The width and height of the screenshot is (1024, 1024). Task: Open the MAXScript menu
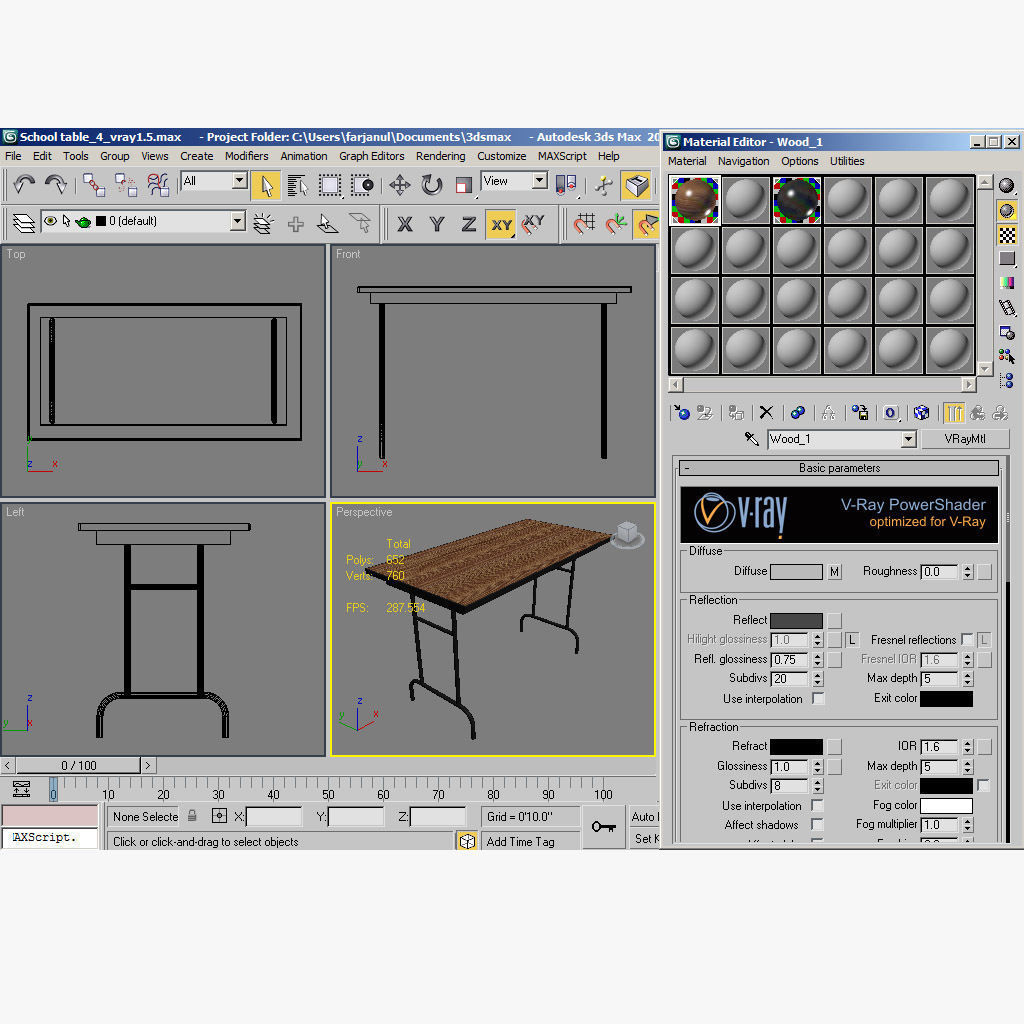[562, 156]
